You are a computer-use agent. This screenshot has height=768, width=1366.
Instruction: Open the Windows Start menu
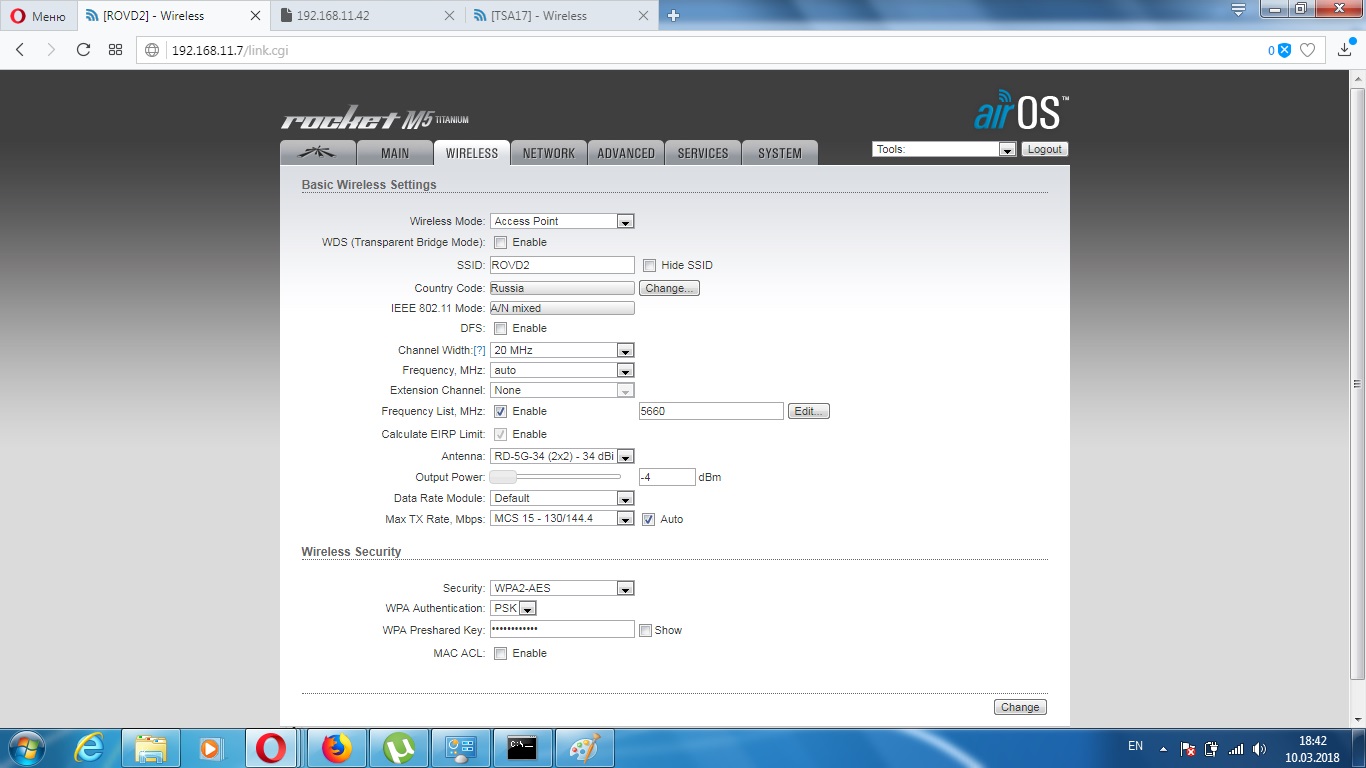(25, 748)
